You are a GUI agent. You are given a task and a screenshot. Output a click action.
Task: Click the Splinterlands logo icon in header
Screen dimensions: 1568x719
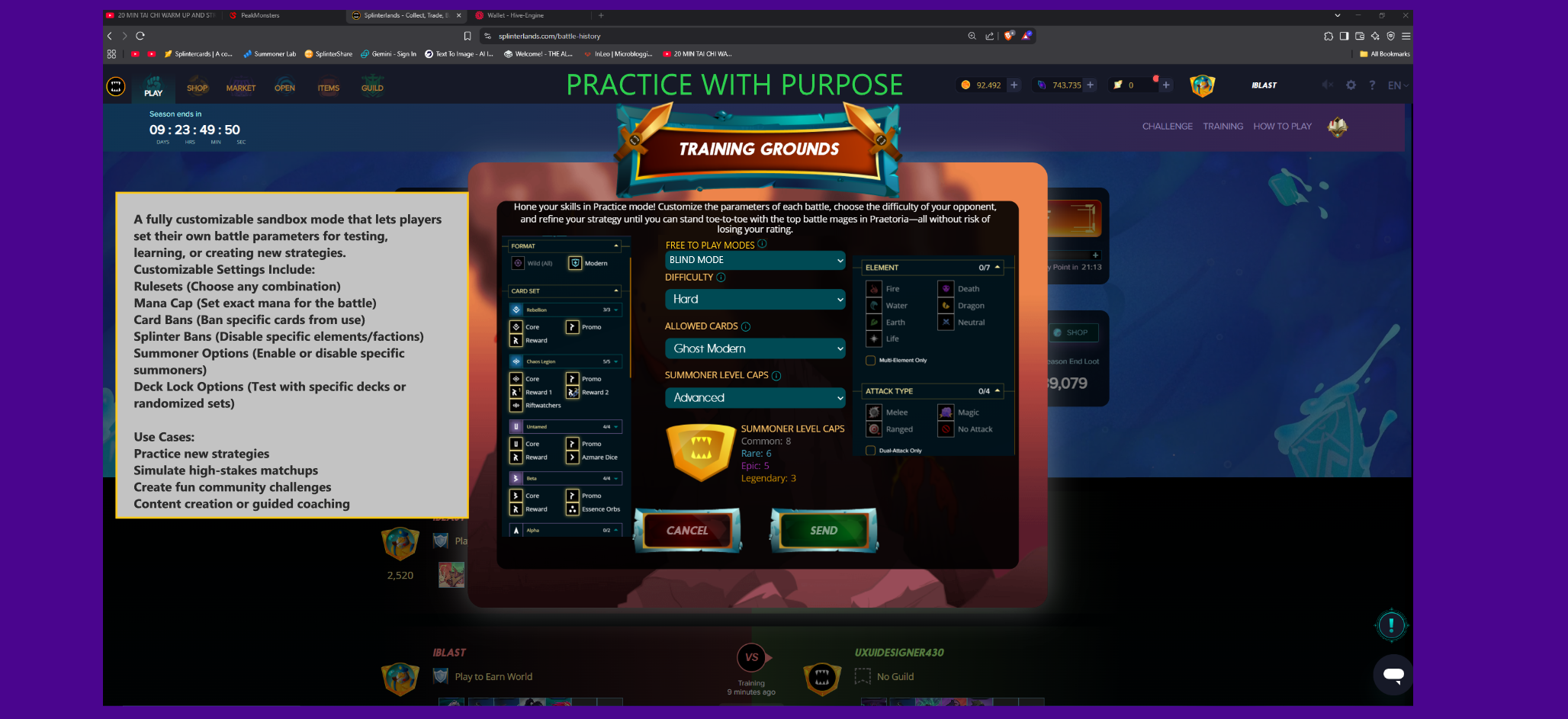click(x=116, y=86)
